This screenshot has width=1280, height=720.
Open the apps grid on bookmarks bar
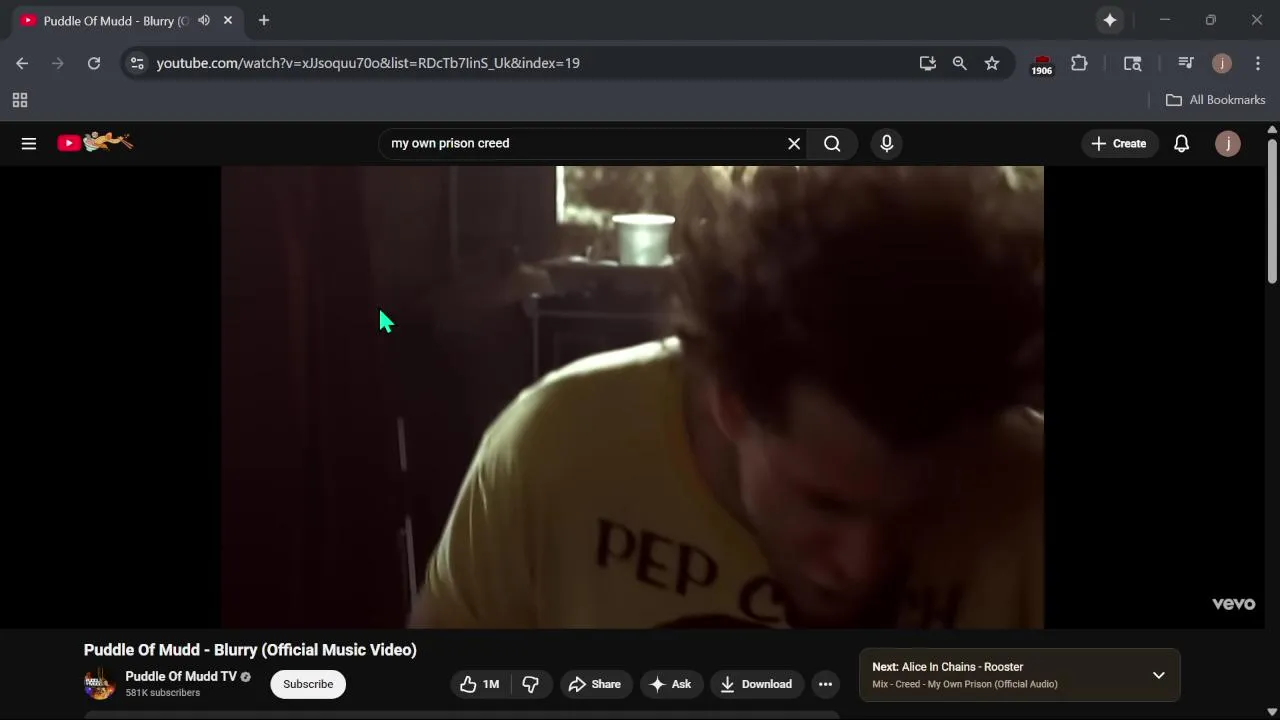[x=19, y=100]
